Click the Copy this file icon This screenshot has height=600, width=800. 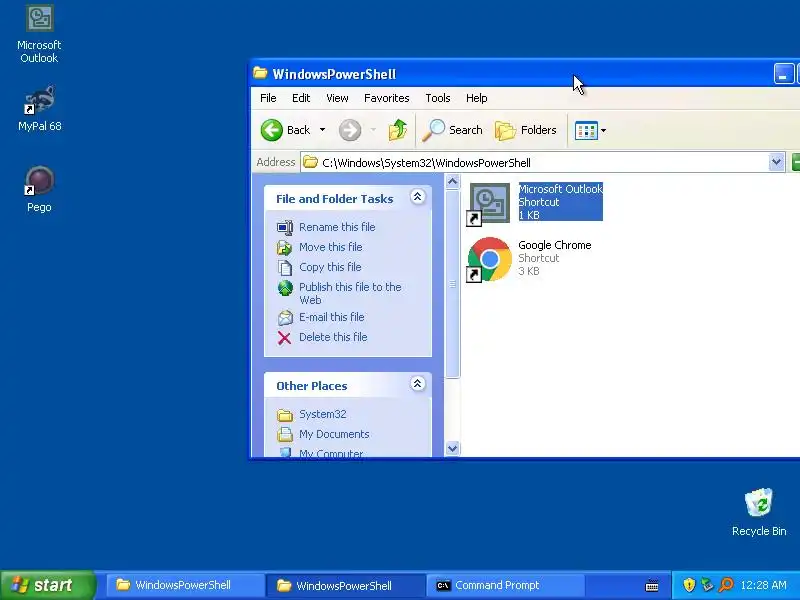click(285, 268)
